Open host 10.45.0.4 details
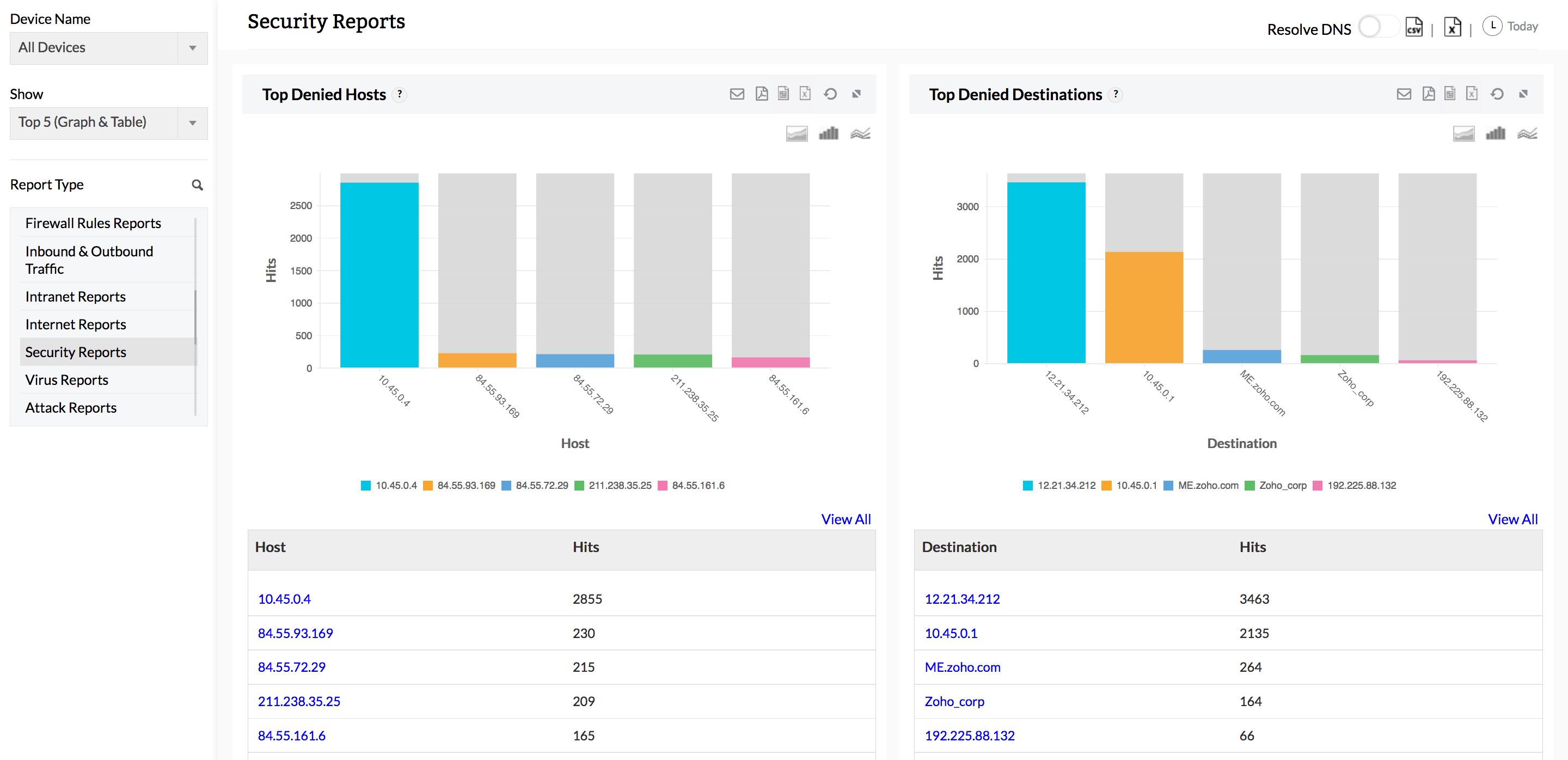 click(x=284, y=598)
